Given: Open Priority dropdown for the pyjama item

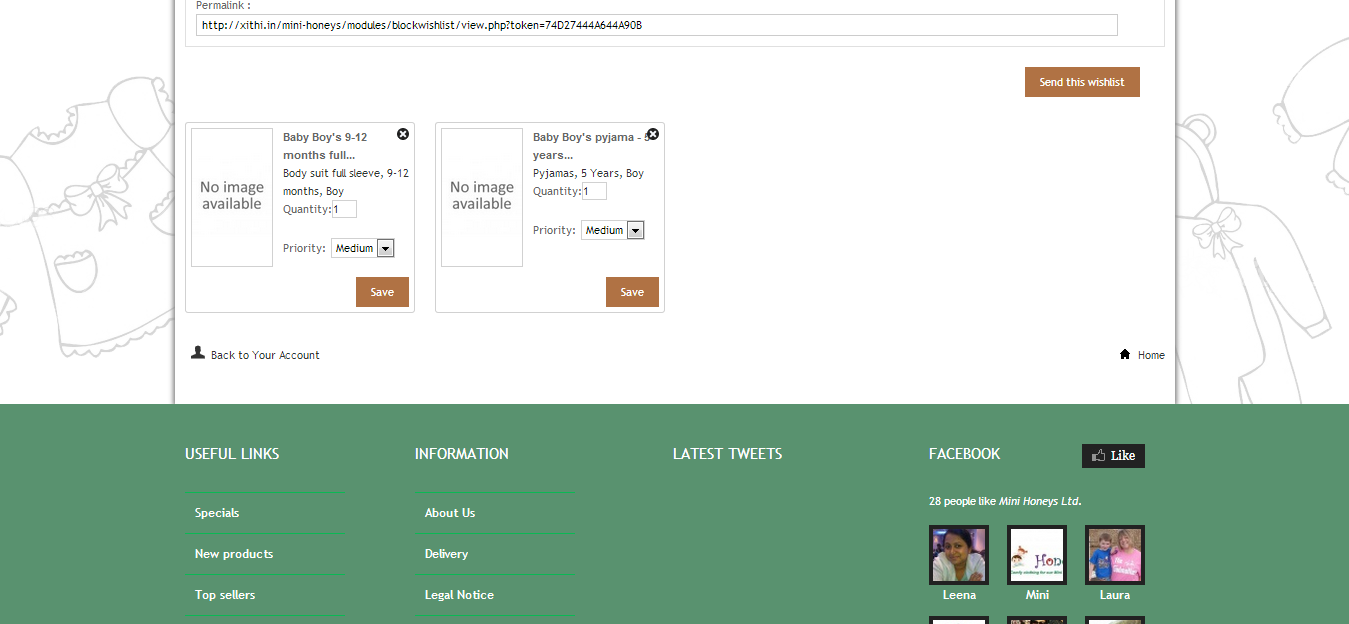Looking at the screenshot, I should pos(613,230).
